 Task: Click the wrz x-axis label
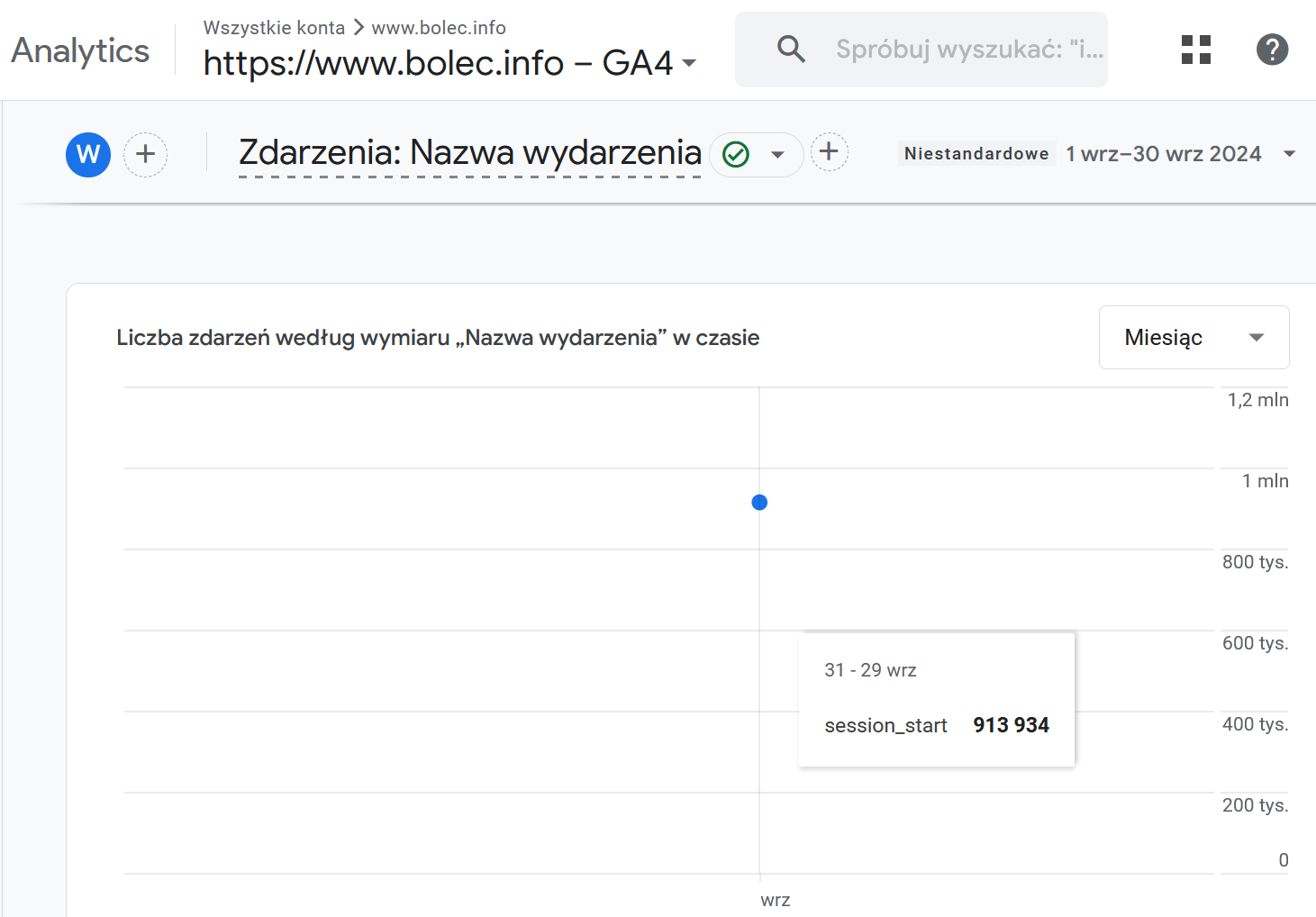(775, 900)
